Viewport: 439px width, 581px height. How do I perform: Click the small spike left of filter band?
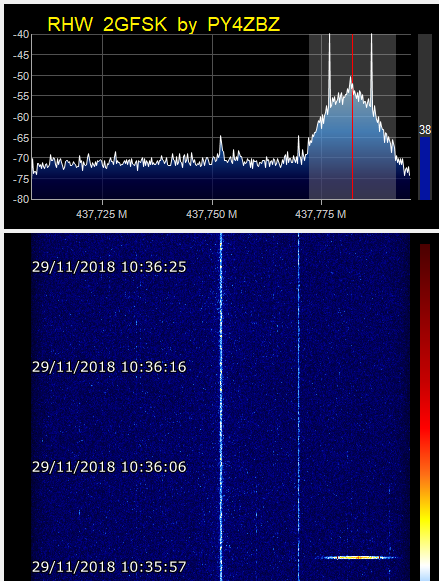click(x=299, y=148)
